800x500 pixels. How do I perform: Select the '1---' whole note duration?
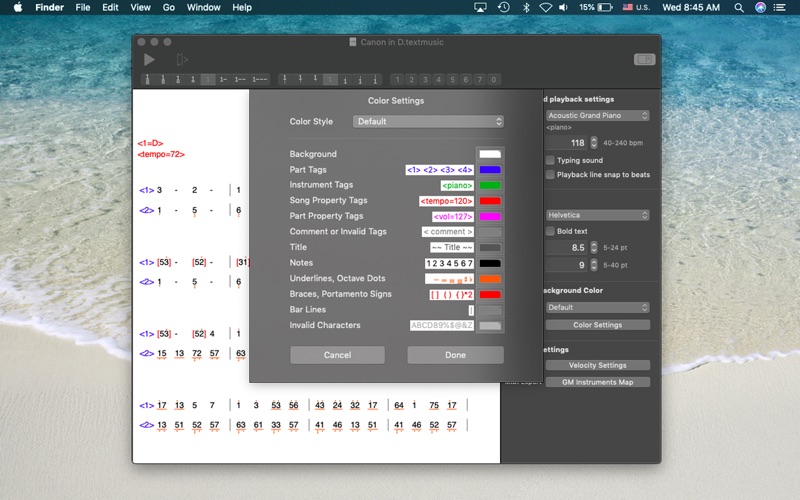pyautogui.click(x=260, y=80)
